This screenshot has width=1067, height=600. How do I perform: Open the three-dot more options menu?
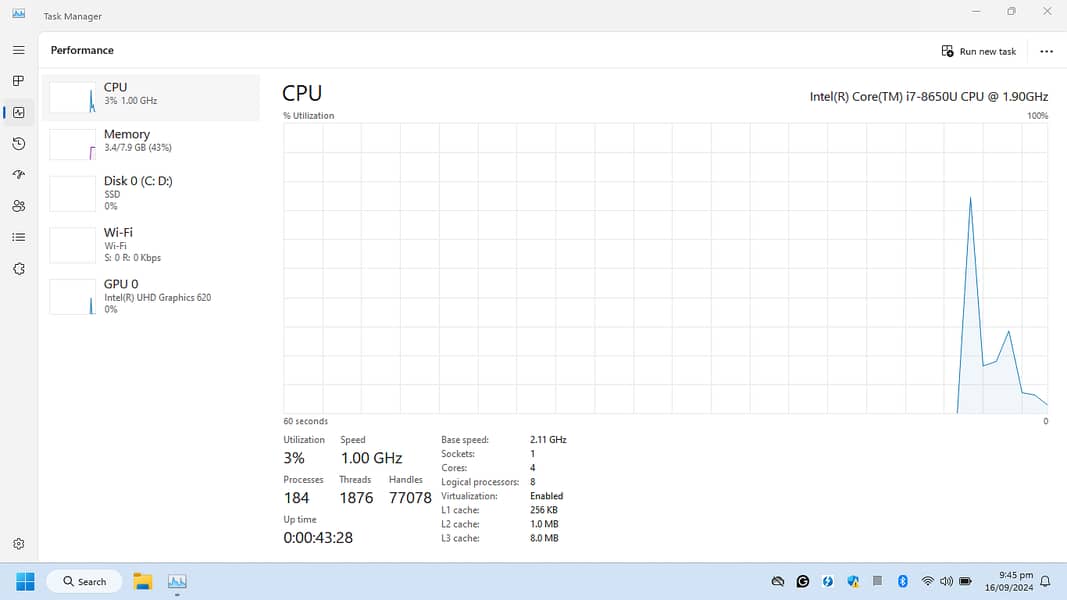(x=1046, y=51)
